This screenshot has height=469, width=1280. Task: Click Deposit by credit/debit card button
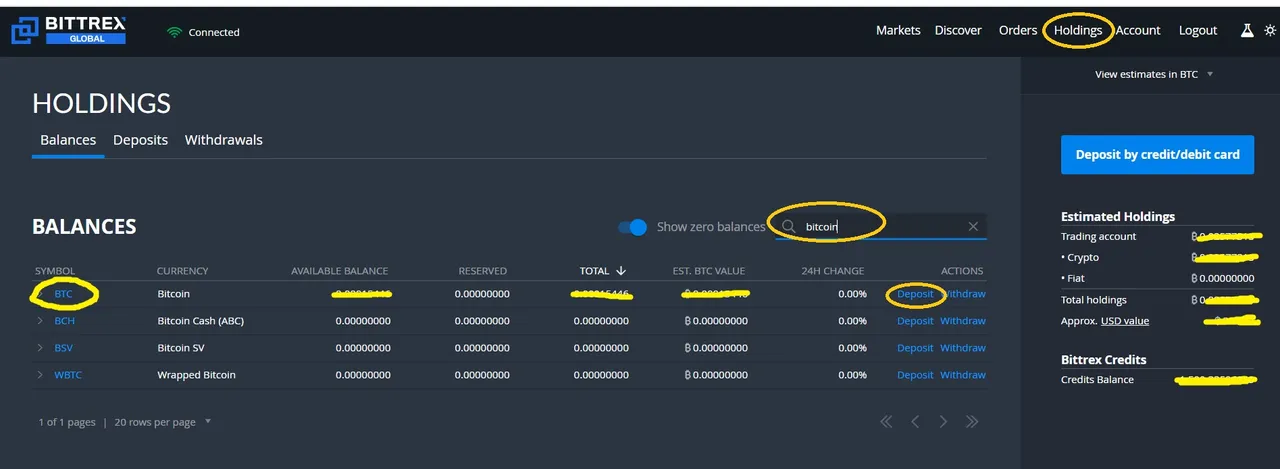(1157, 155)
